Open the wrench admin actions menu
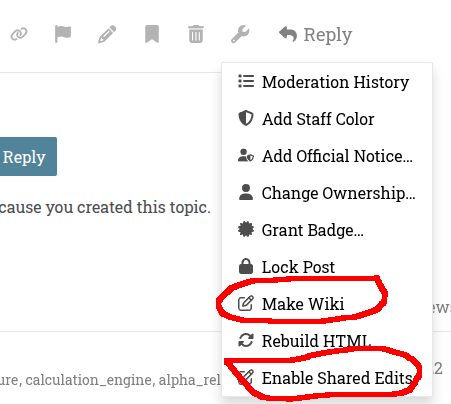 [x=240, y=34]
